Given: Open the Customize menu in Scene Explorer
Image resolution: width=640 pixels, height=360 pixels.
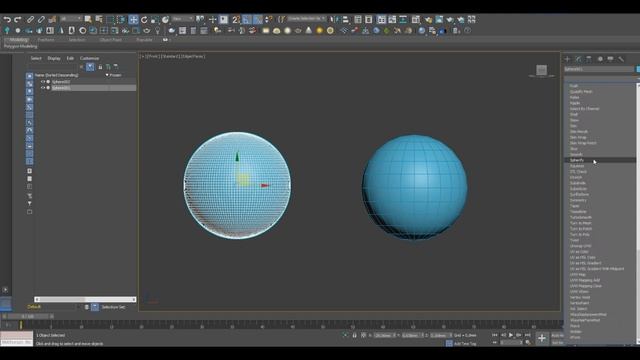Looking at the screenshot, I should (89, 58).
